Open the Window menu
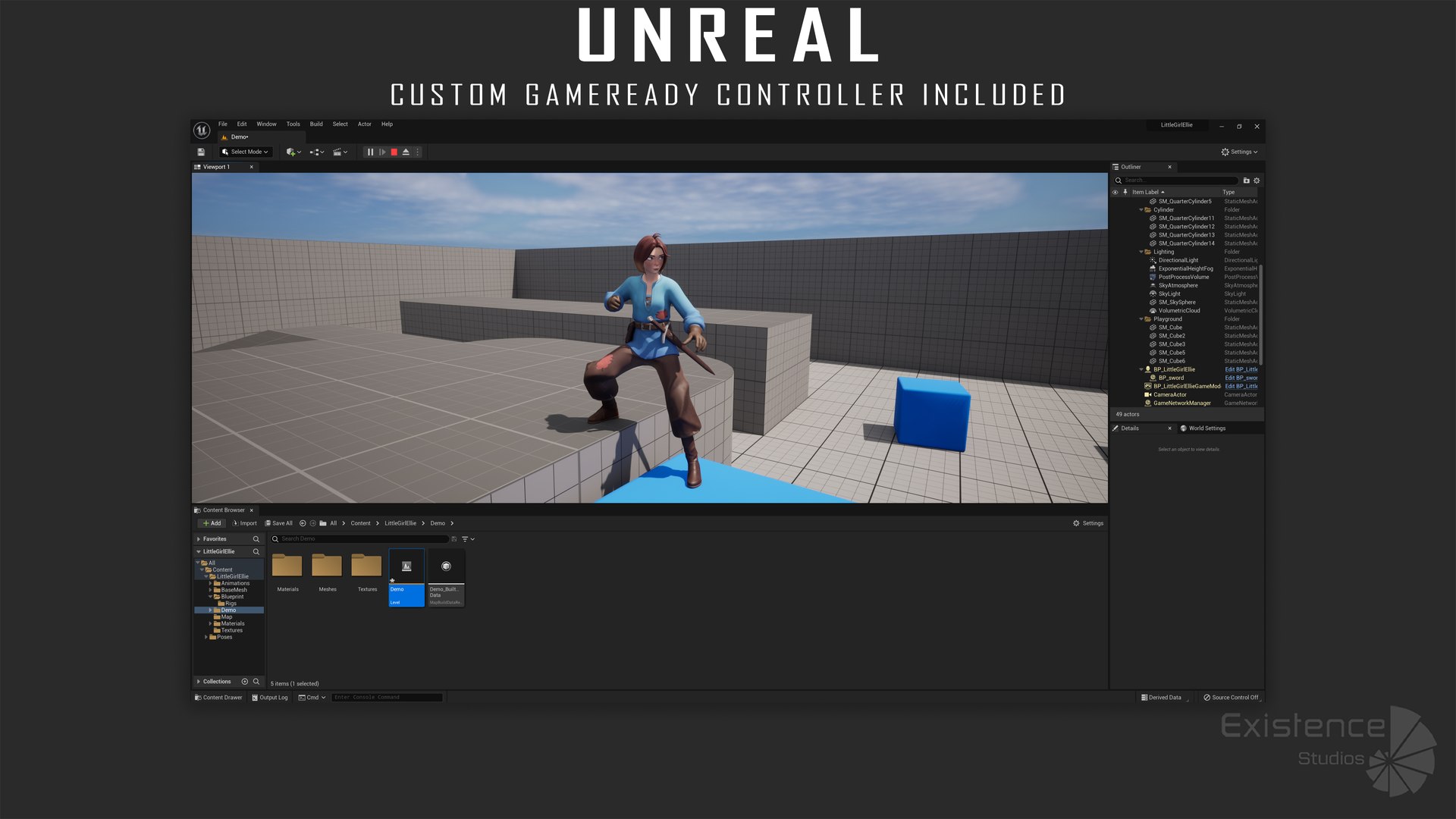 tap(266, 124)
